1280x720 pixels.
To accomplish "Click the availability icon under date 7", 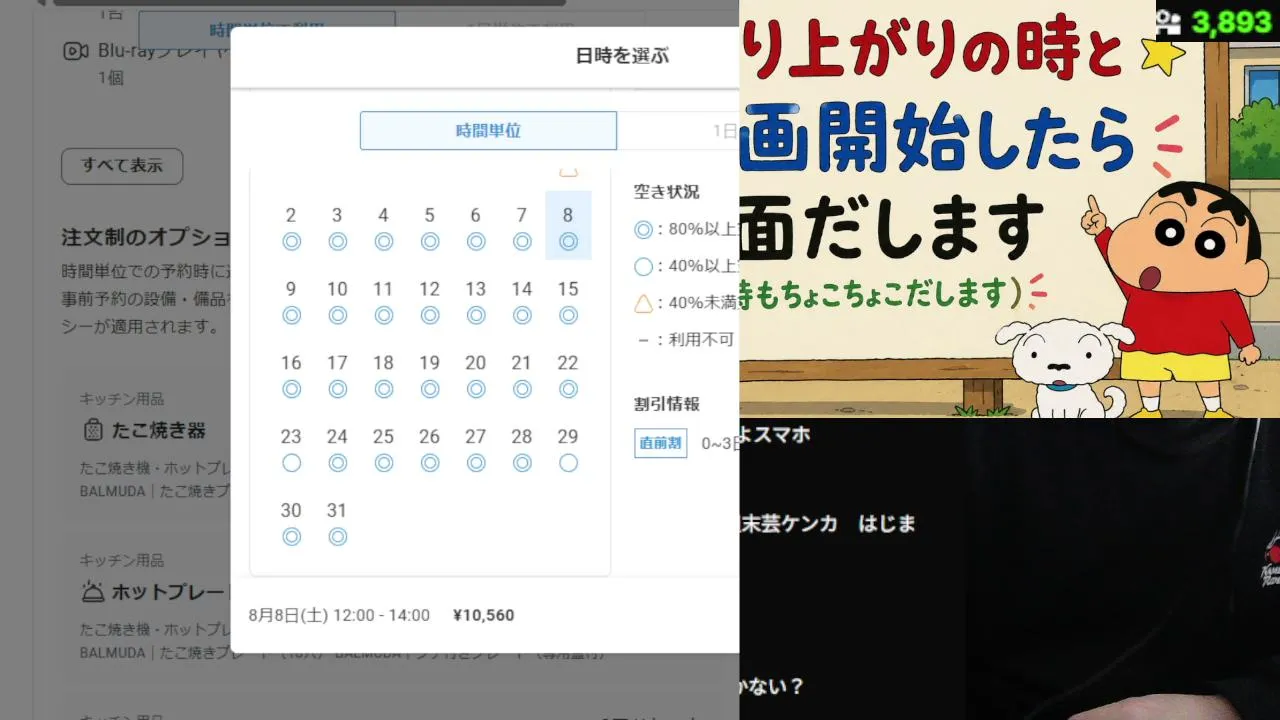I will click(x=522, y=241).
